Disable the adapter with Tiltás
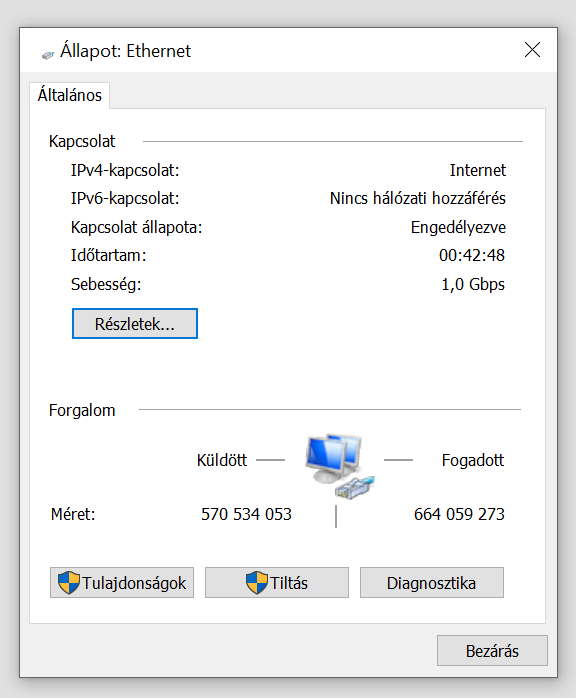The width and height of the screenshot is (576, 698). [x=277, y=582]
